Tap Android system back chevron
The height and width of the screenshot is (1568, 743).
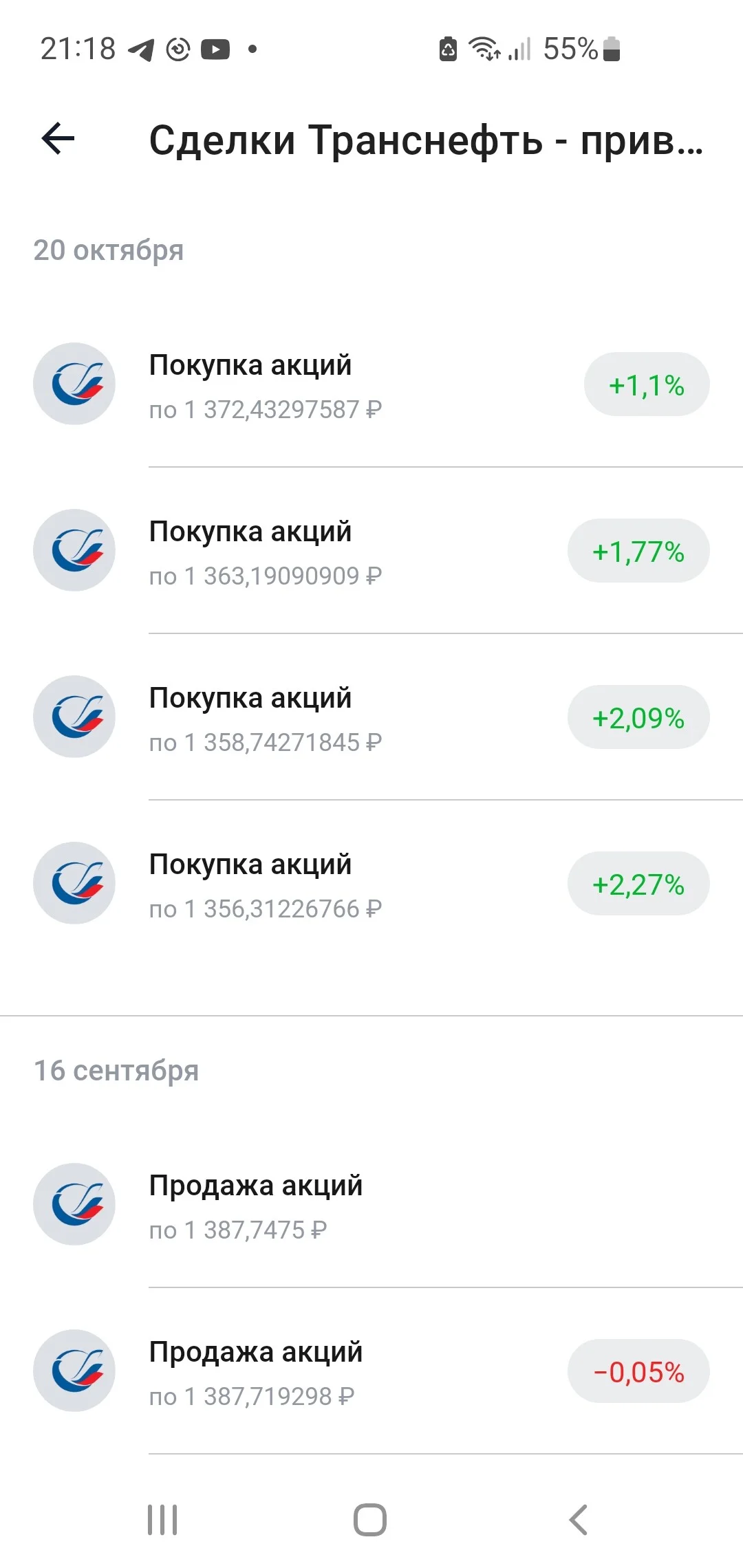[579, 1520]
